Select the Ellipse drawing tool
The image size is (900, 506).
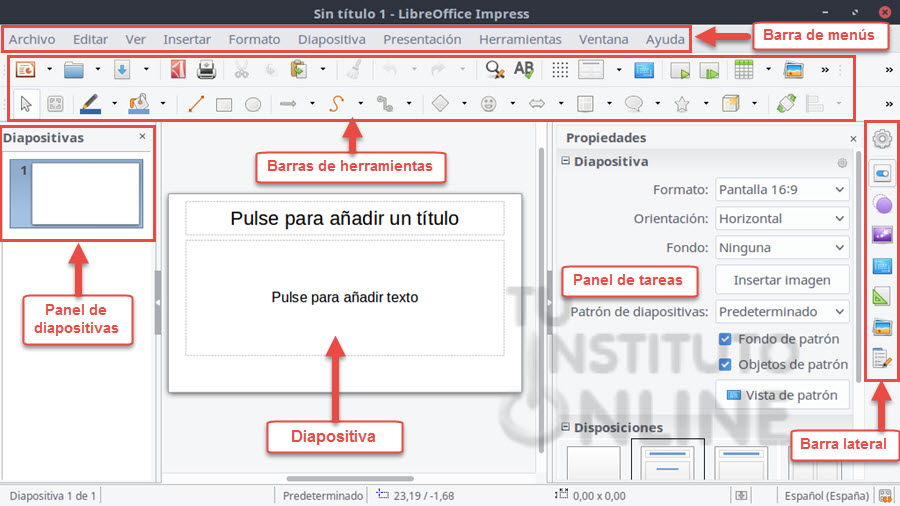pos(254,103)
